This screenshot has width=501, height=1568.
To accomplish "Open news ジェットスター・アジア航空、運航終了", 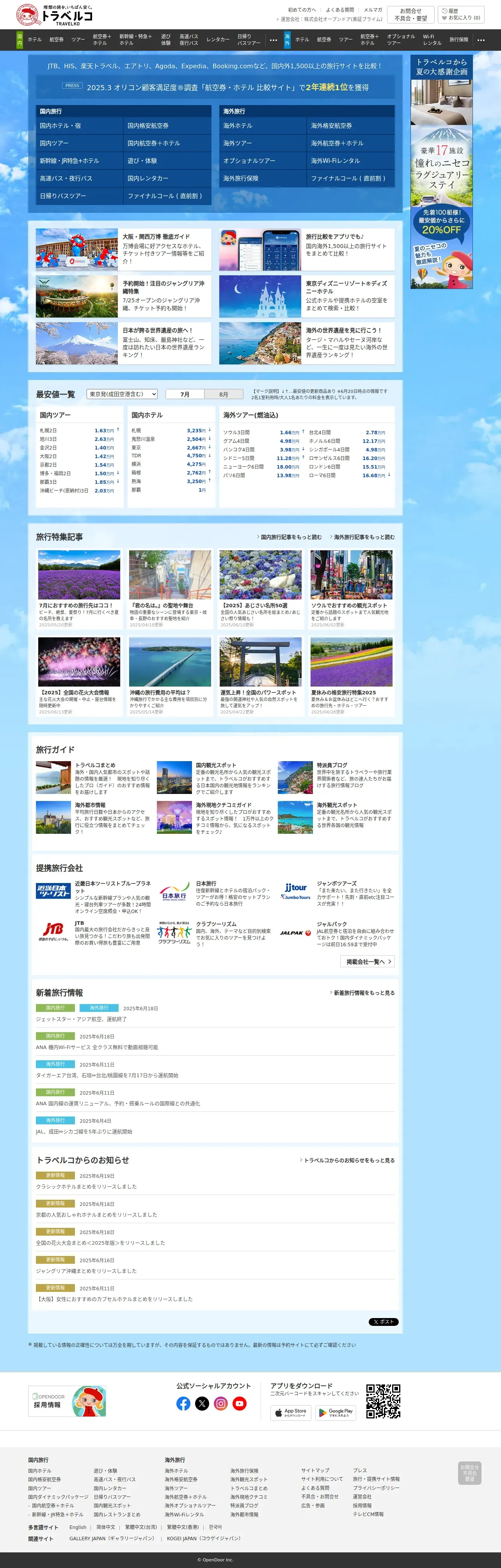I will tap(81, 1019).
